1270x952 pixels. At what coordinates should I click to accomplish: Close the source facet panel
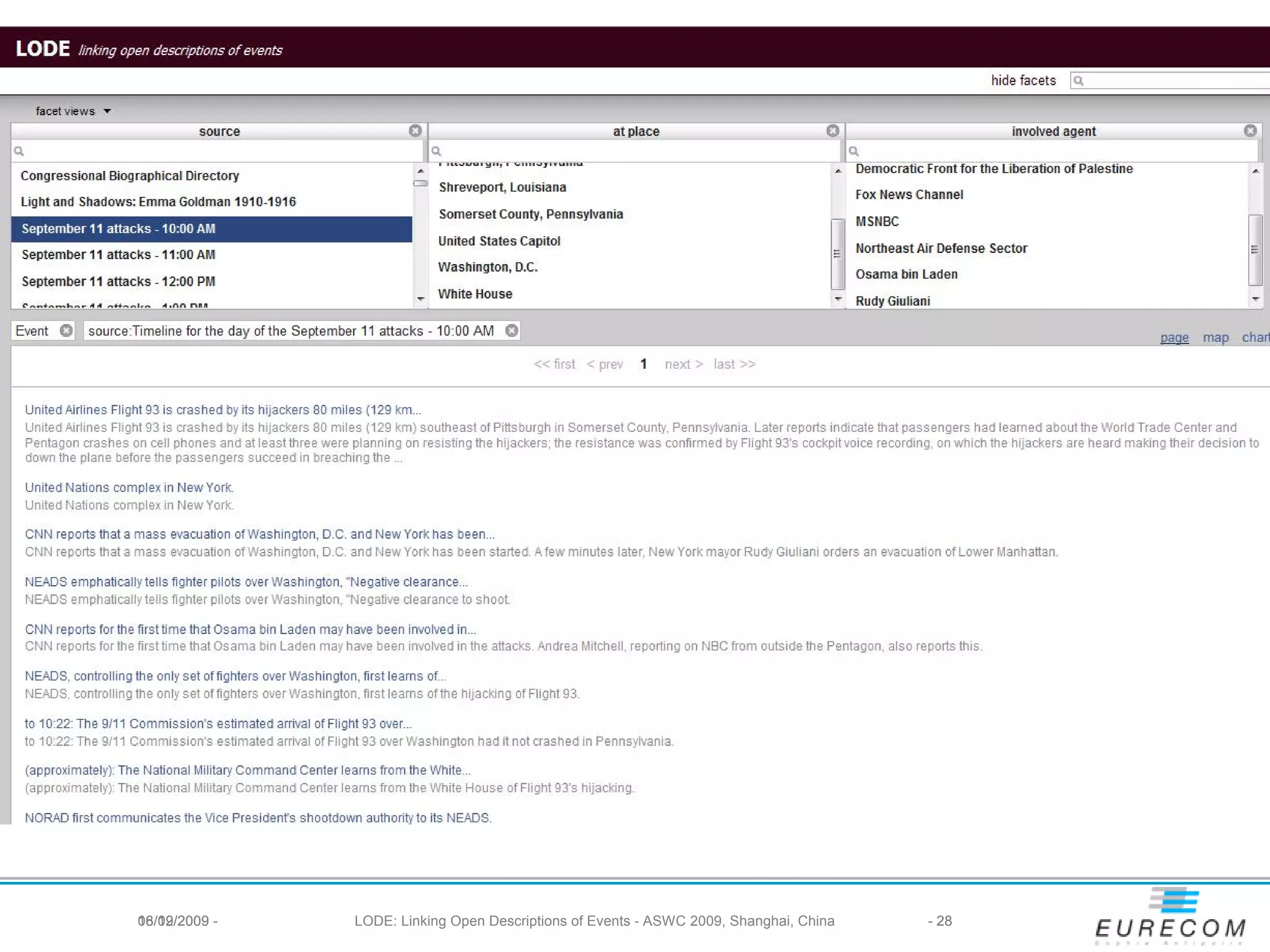click(x=415, y=131)
